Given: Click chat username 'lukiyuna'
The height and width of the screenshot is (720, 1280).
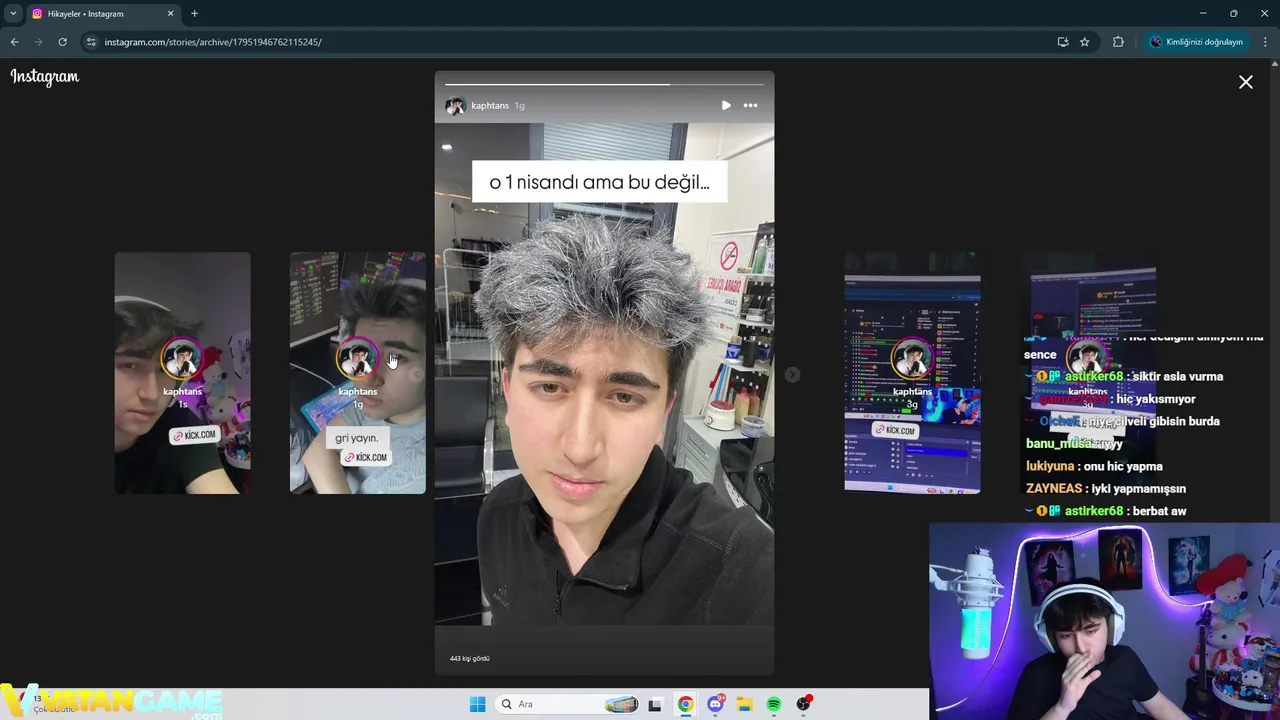Looking at the screenshot, I should 1050,466.
